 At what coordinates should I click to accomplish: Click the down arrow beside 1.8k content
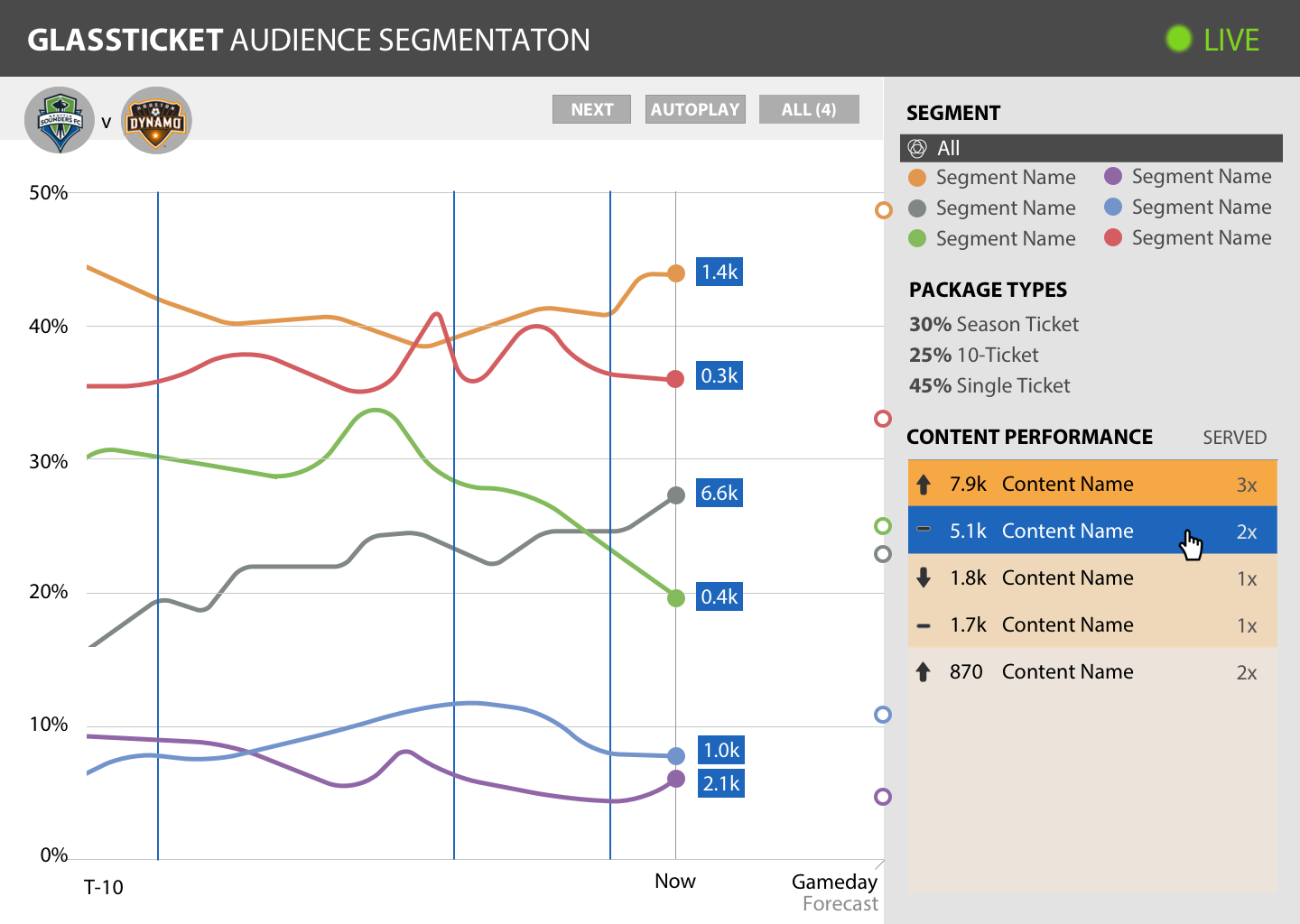[x=924, y=578]
